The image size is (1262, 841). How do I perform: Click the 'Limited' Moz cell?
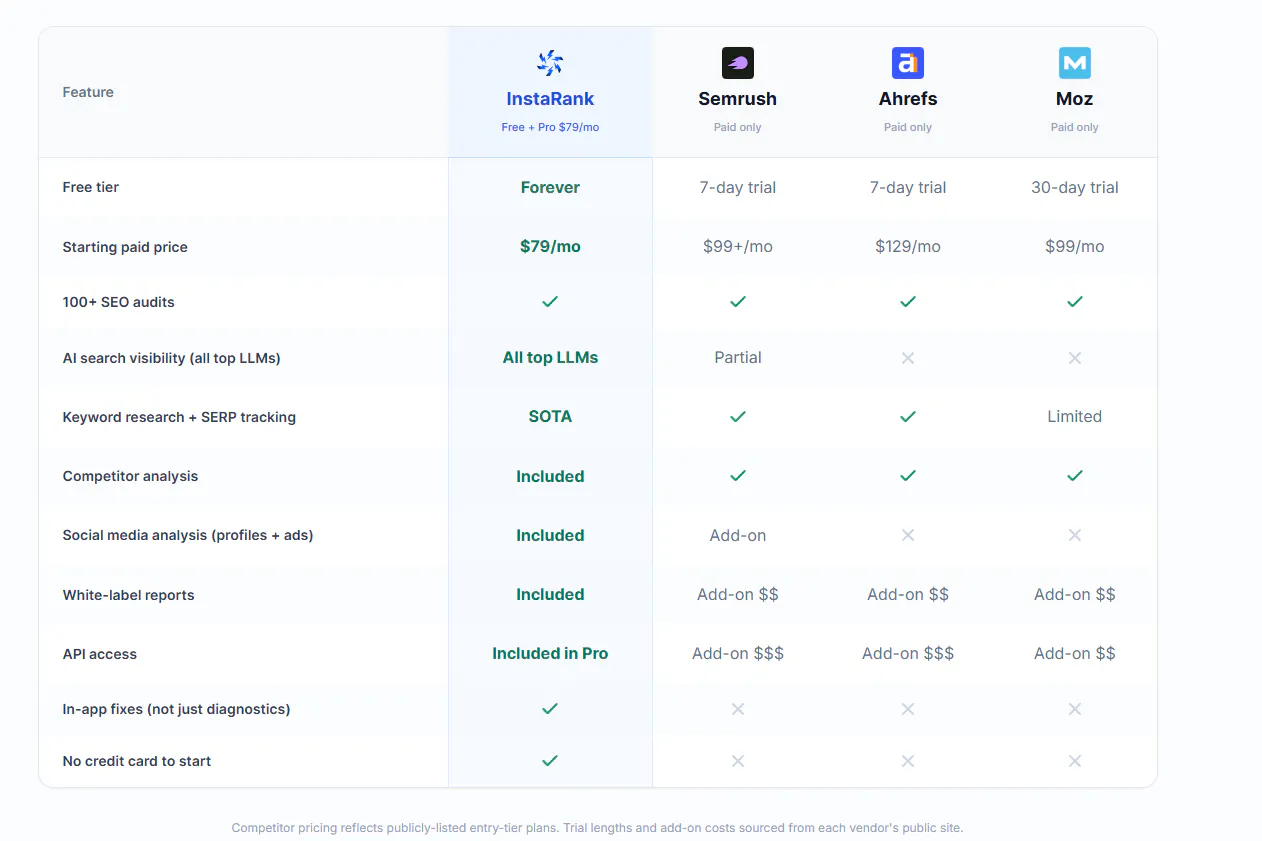(x=1075, y=416)
